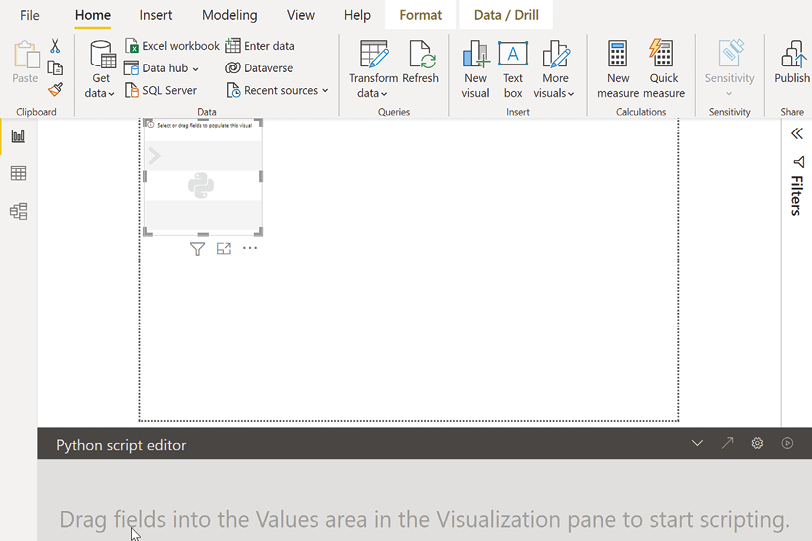This screenshot has height=541, width=812.
Task: Open the View ribbon tab
Action: click(300, 15)
